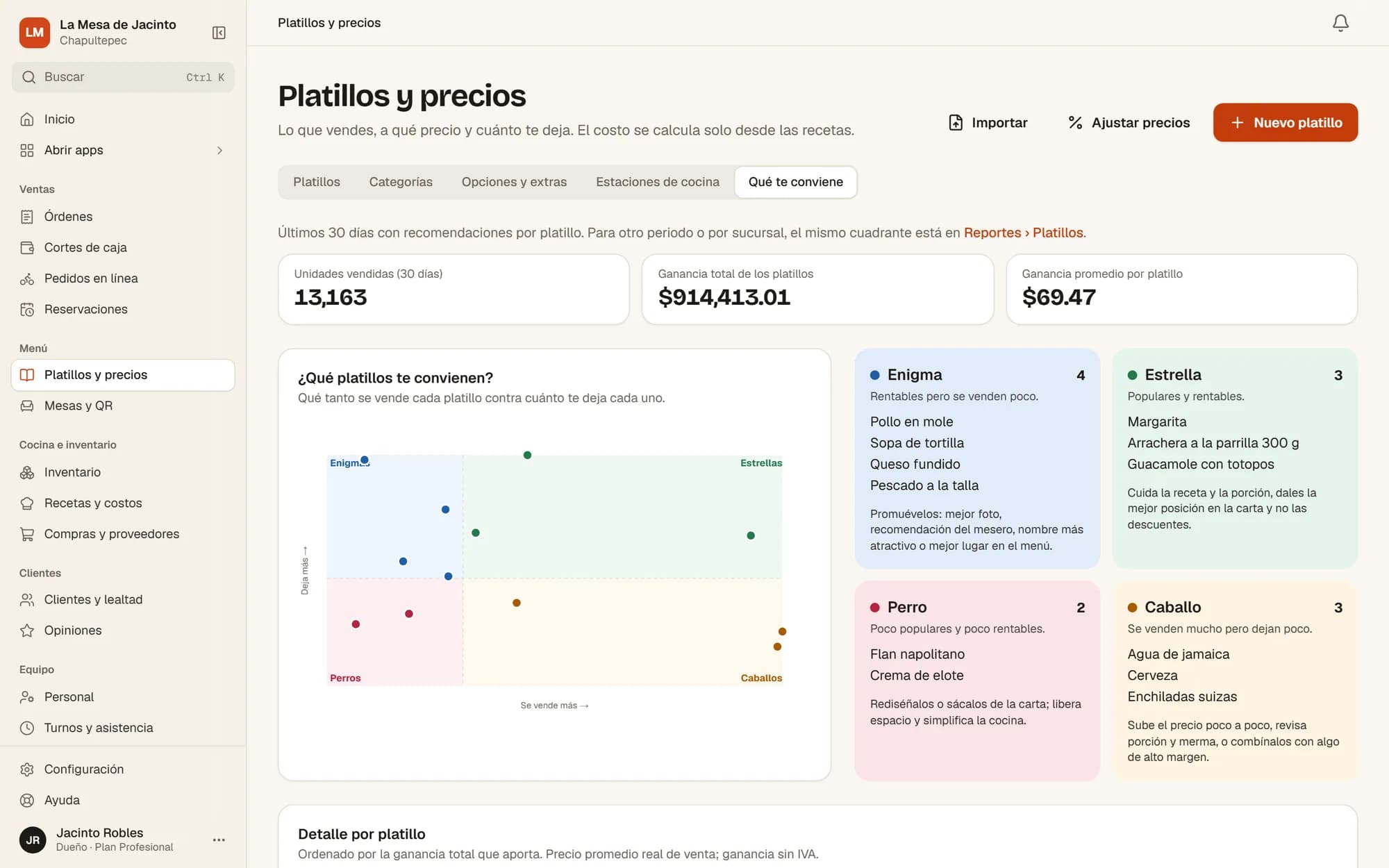This screenshot has width=1389, height=868.
Task: Click the Ajustar precios button
Action: click(1129, 123)
